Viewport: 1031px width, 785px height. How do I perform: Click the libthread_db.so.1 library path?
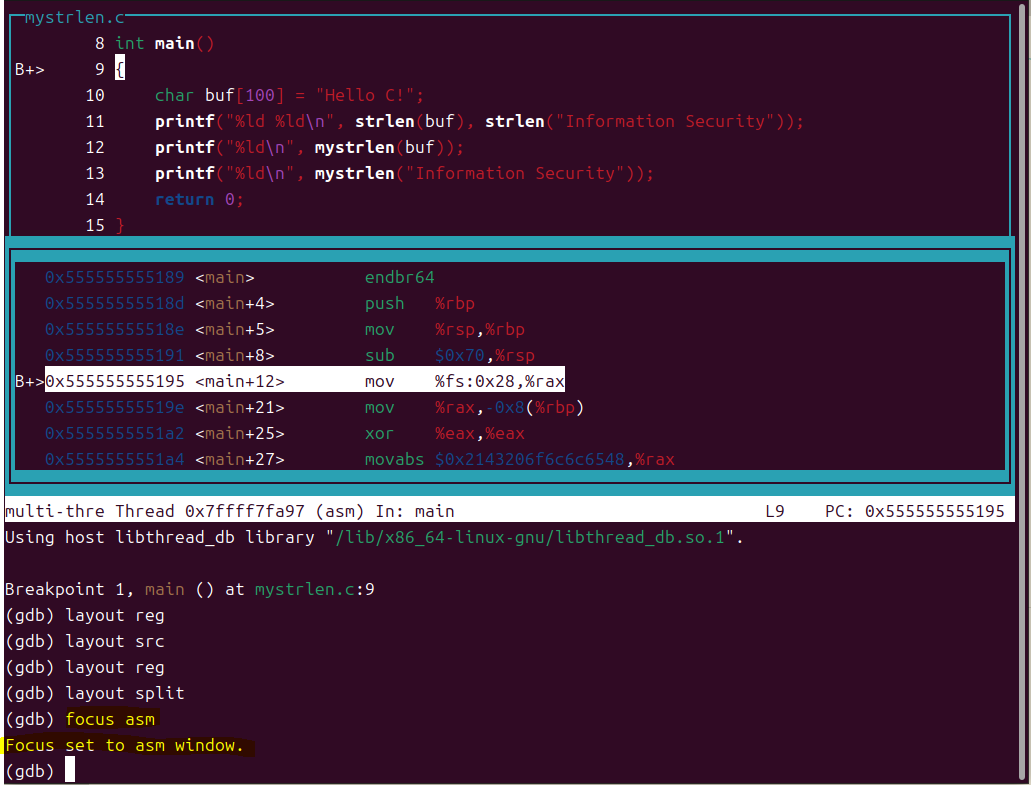pyautogui.click(x=530, y=538)
